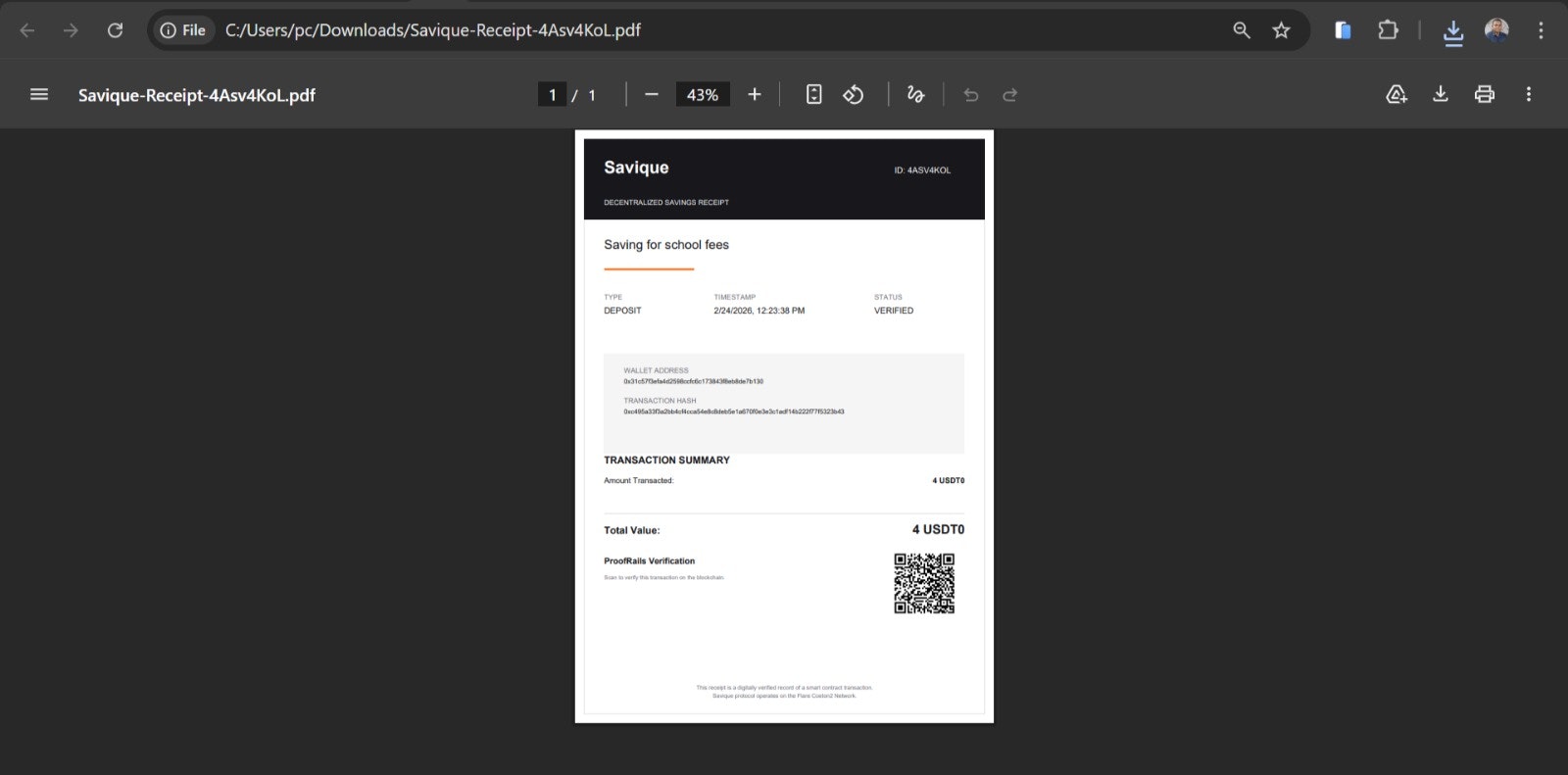Click the Savique heading in receipt
1568x775 pixels.
click(636, 168)
